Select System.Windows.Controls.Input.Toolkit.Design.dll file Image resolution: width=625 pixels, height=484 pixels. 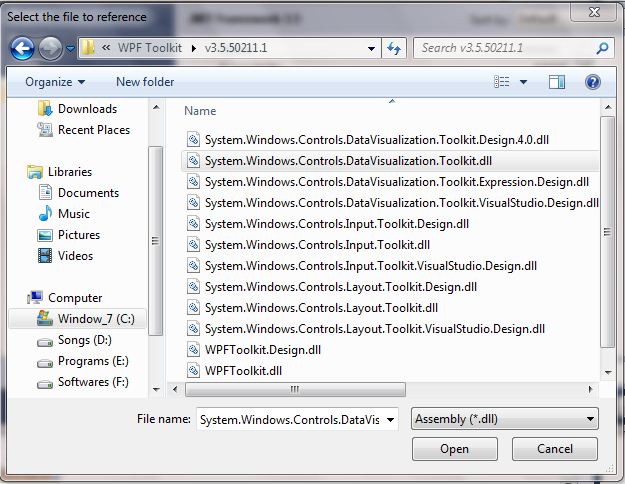click(328, 224)
